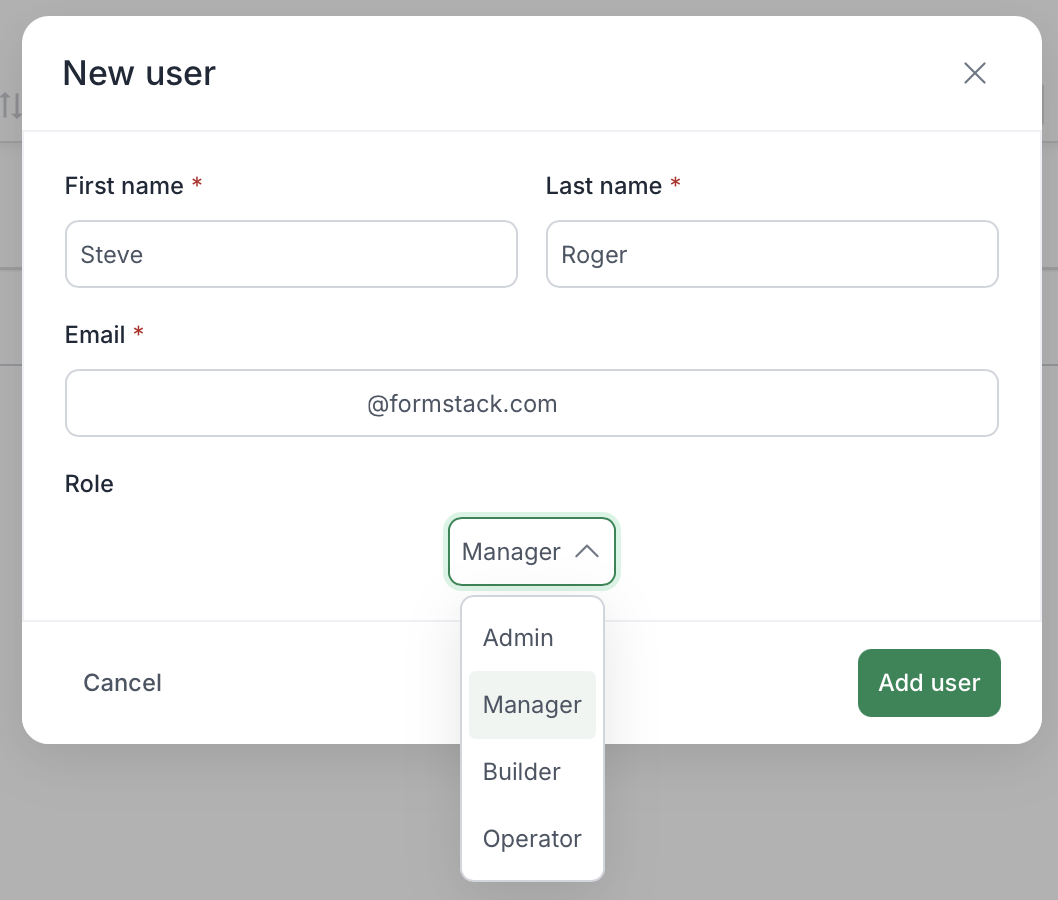Viewport: 1058px width, 900px height.
Task: Click the "Last name" field label
Action: (x=603, y=186)
